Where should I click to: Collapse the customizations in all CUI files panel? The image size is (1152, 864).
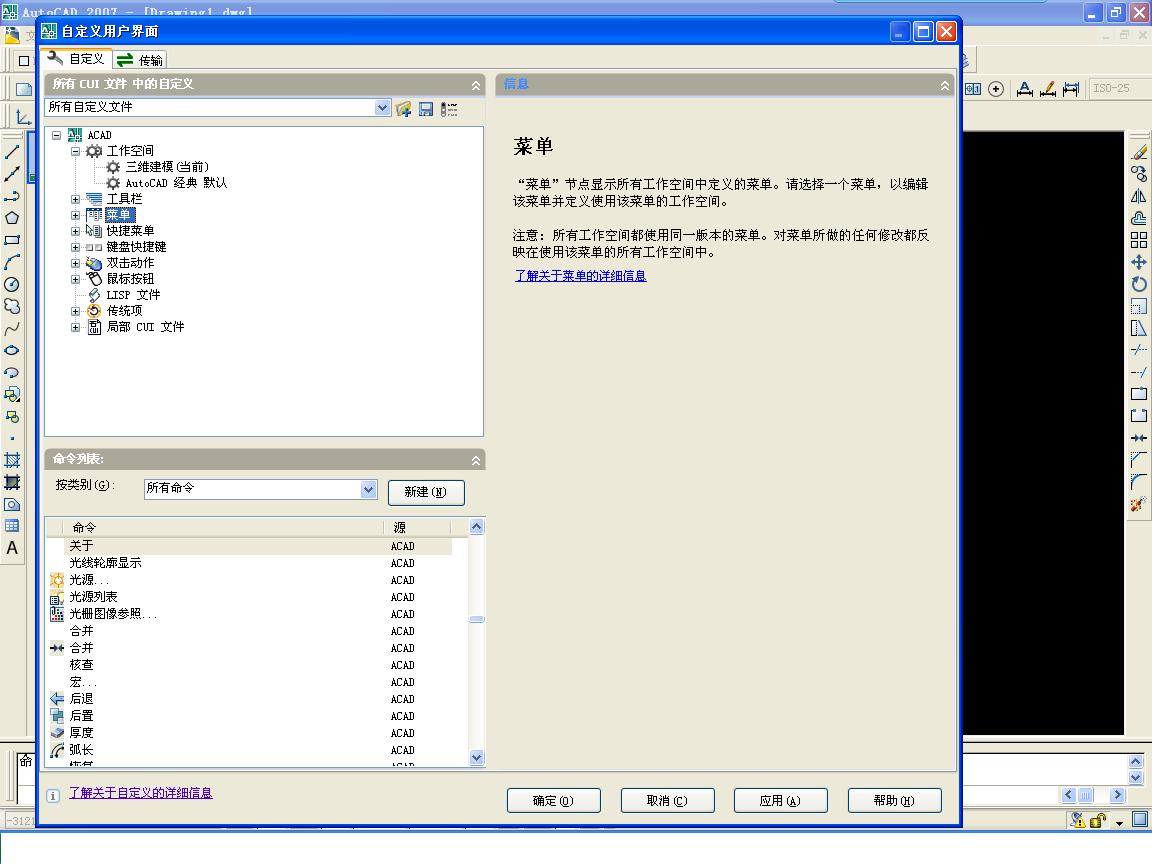click(x=476, y=86)
